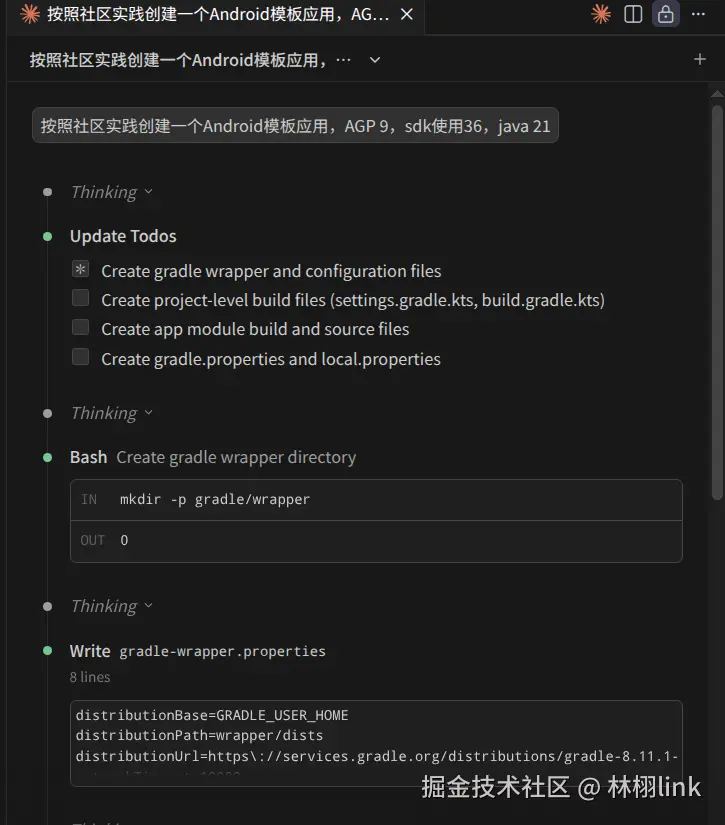Click the green status dot beside Update Todos
Image resolution: width=725 pixels, height=825 pixels.
(x=47, y=236)
